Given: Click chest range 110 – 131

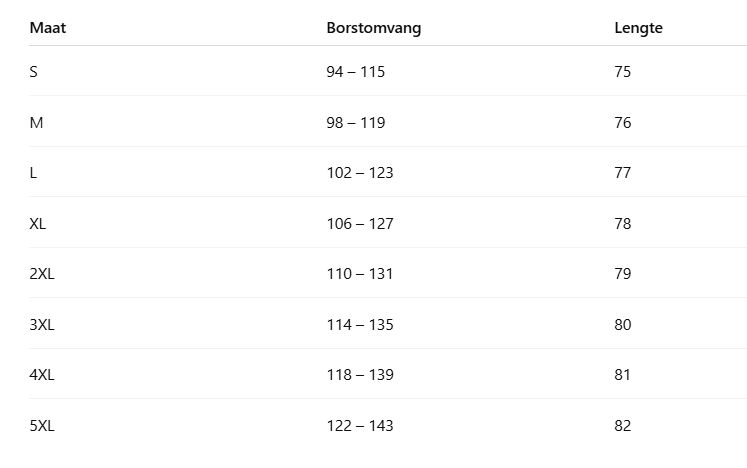Looking at the screenshot, I should (359, 274).
